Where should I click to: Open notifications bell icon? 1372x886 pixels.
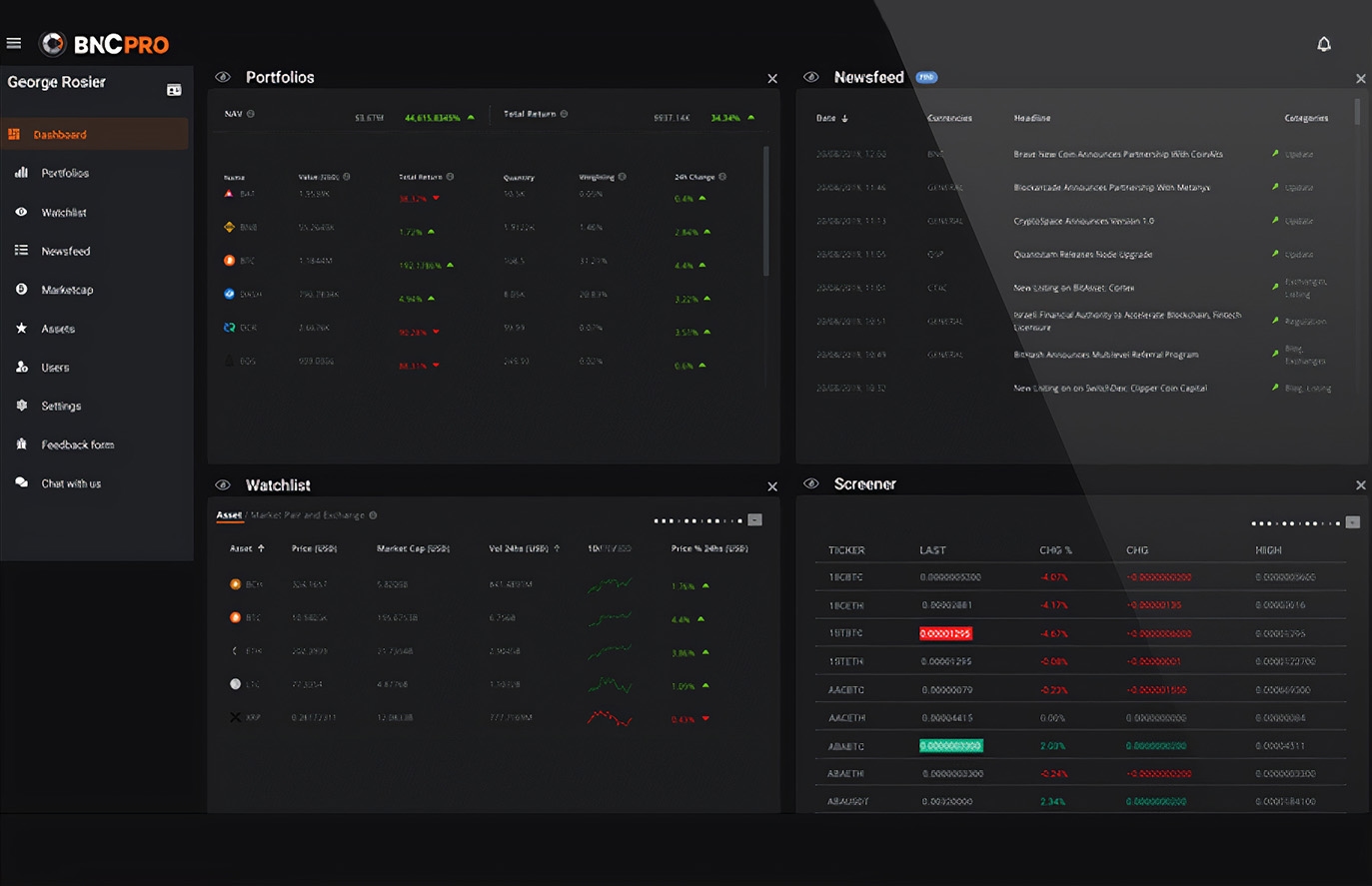pos(1324,44)
